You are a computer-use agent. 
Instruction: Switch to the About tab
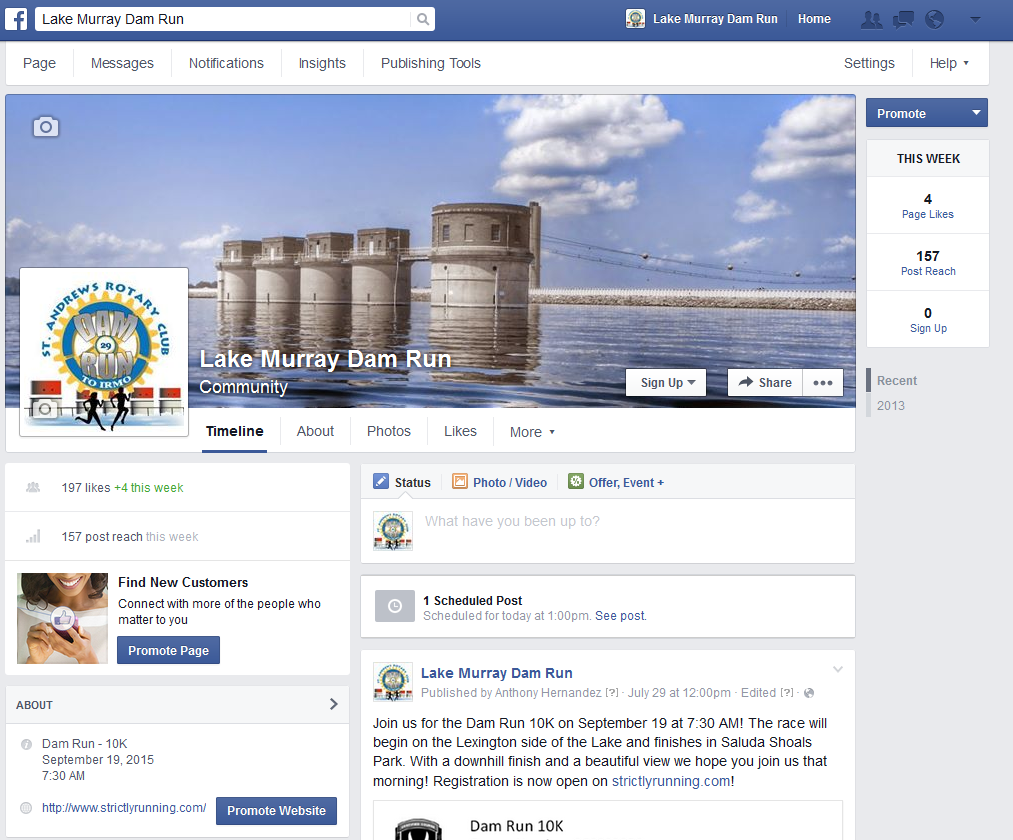pyautogui.click(x=315, y=431)
